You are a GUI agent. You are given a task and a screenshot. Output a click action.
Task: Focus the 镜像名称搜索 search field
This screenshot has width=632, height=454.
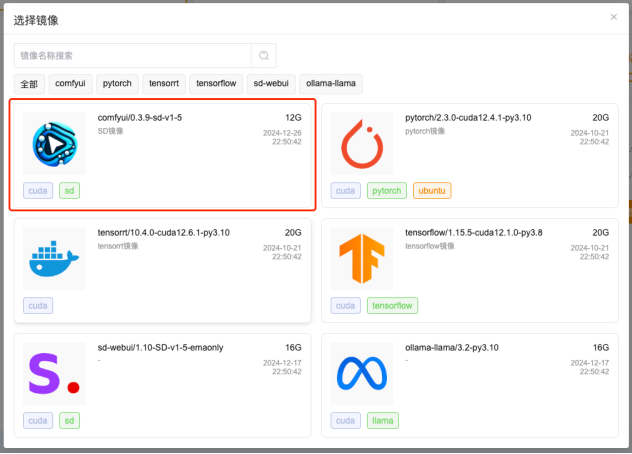133,56
